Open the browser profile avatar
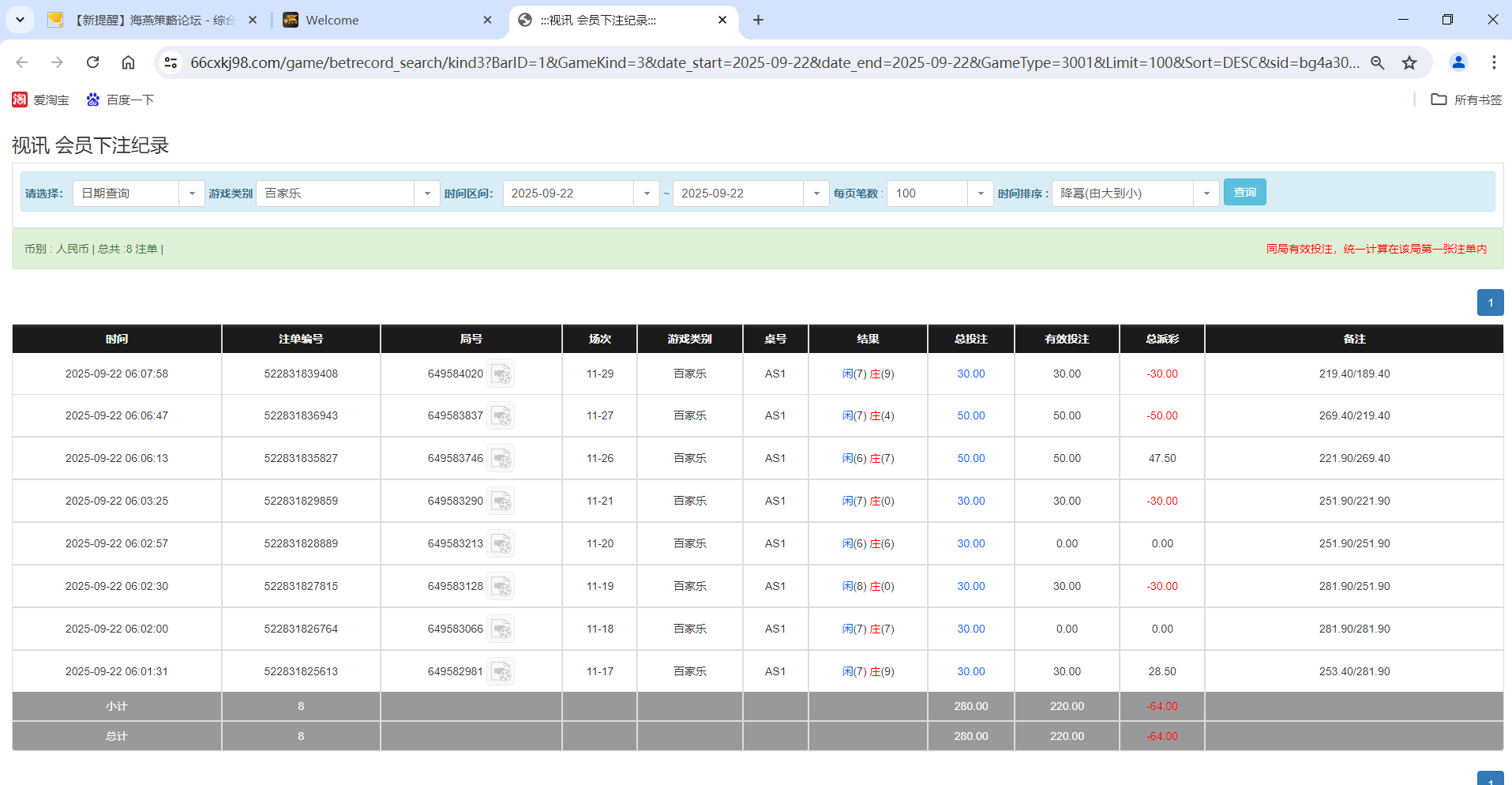Viewport: 1512px width, 785px height. pos(1458,62)
